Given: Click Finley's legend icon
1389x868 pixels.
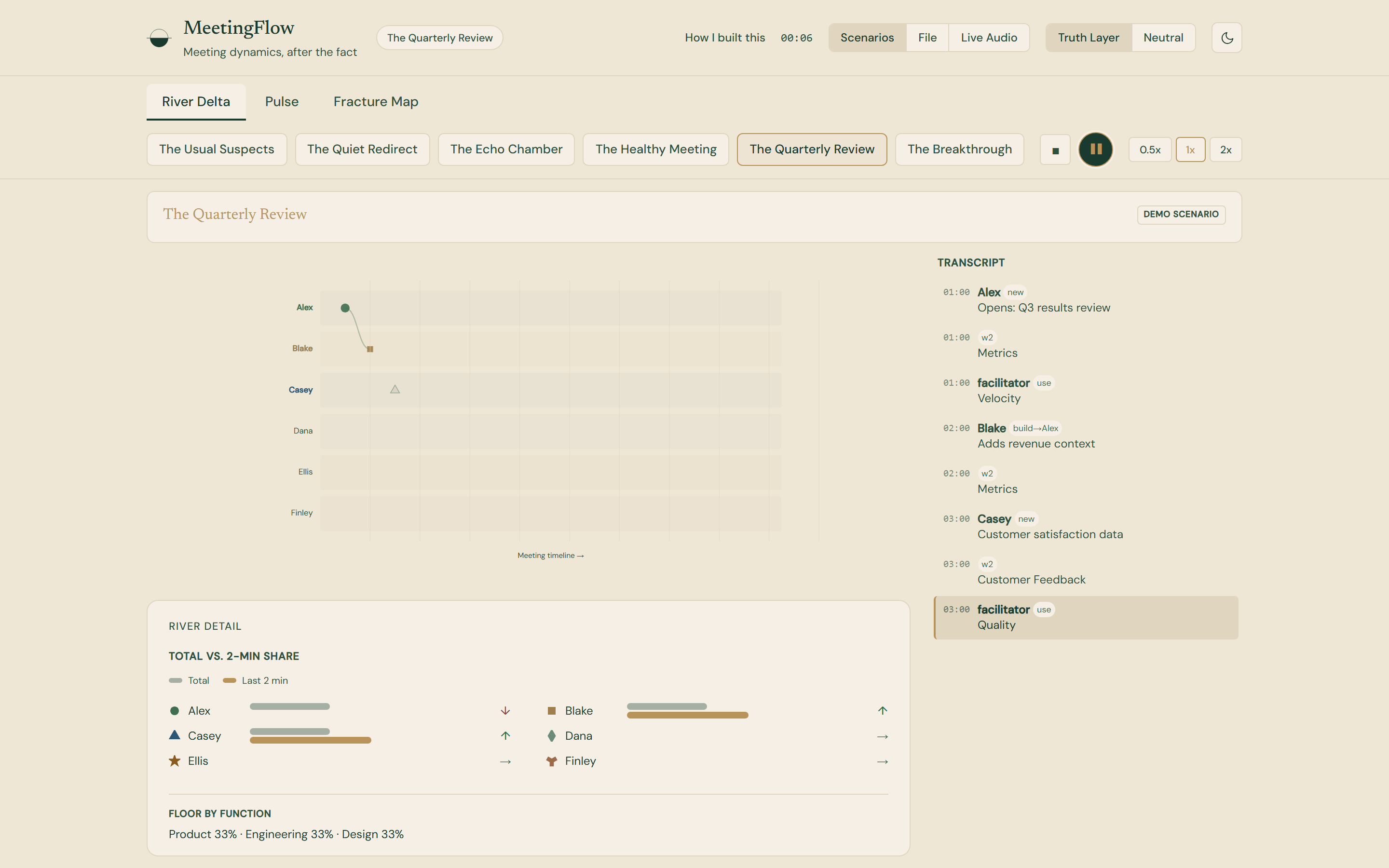Looking at the screenshot, I should [552, 761].
